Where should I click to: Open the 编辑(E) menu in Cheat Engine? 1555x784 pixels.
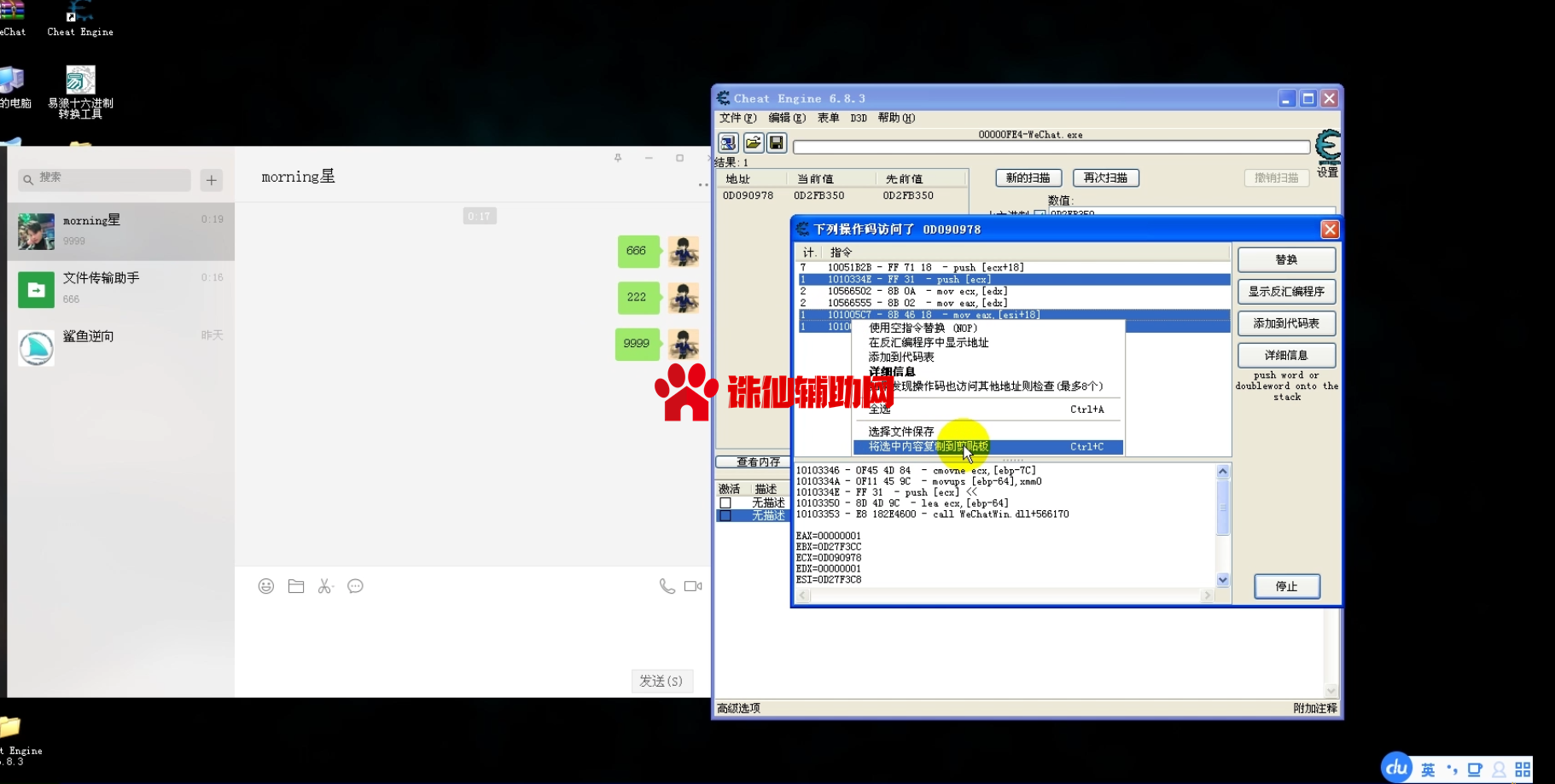[787, 118]
